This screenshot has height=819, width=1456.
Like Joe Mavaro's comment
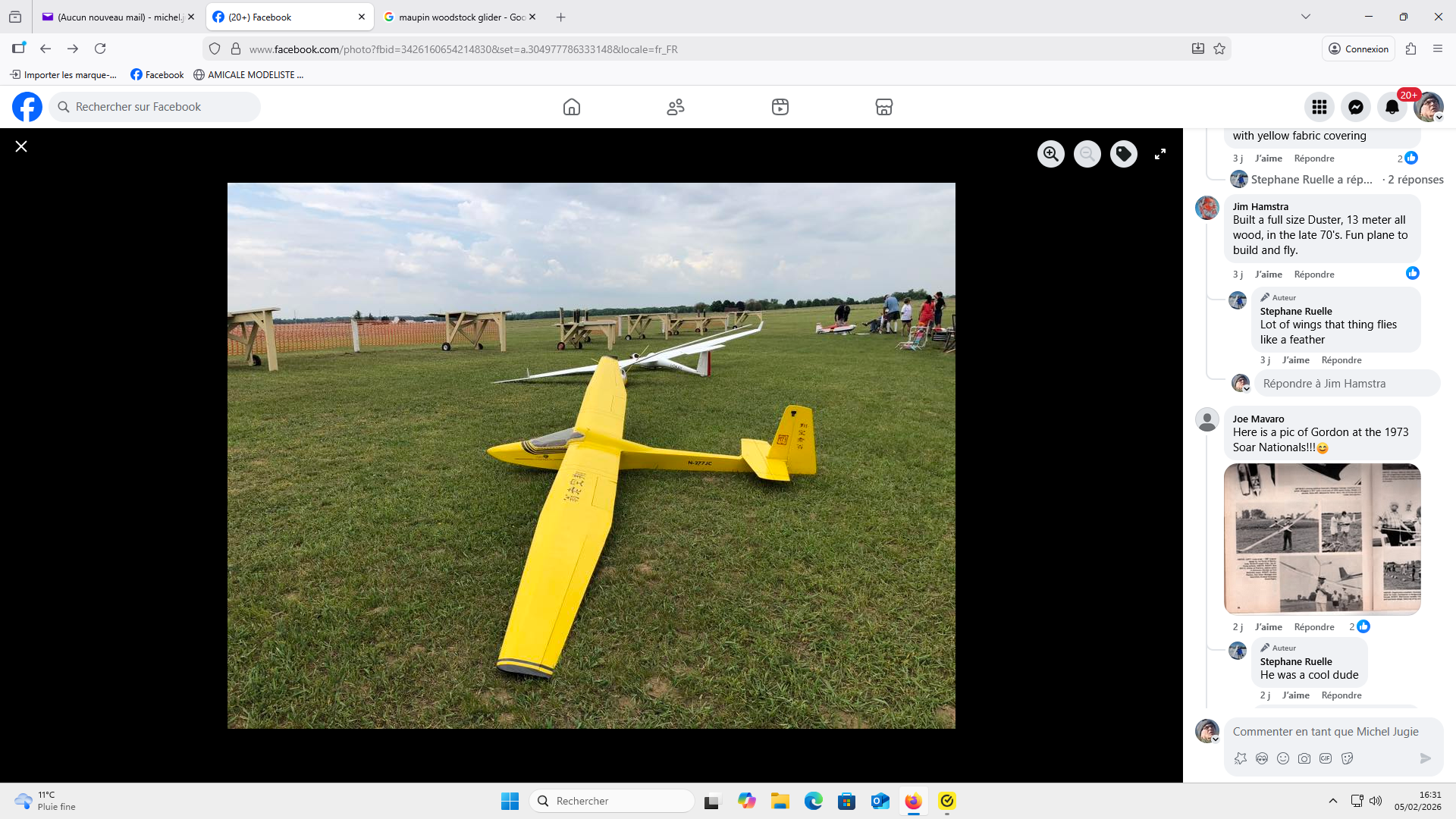click(x=1268, y=627)
